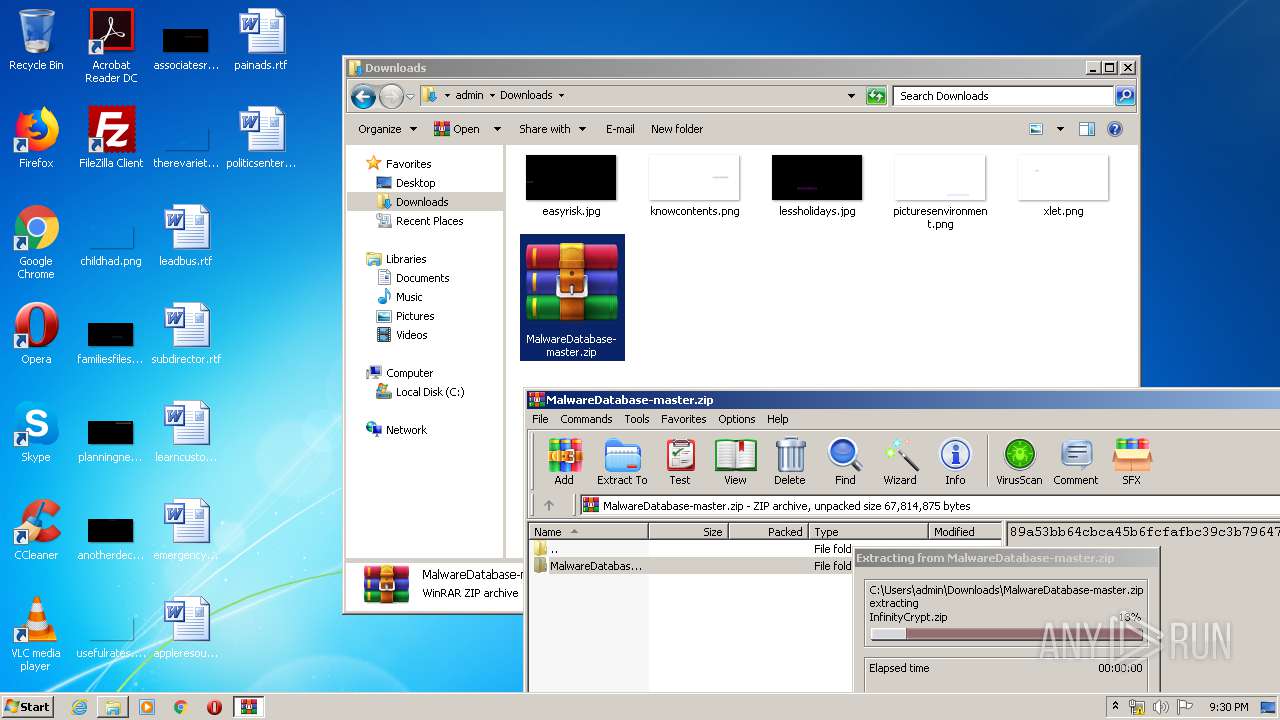The width and height of the screenshot is (1280, 720).
Task: Expand Downloads breadcrumb arrow
Action: 561,96
